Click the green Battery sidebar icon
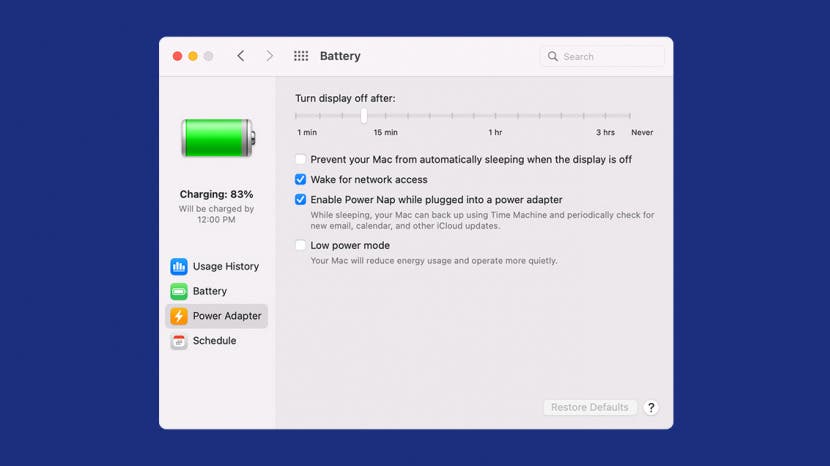Image resolution: width=830 pixels, height=466 pixels. click(179, 291)
